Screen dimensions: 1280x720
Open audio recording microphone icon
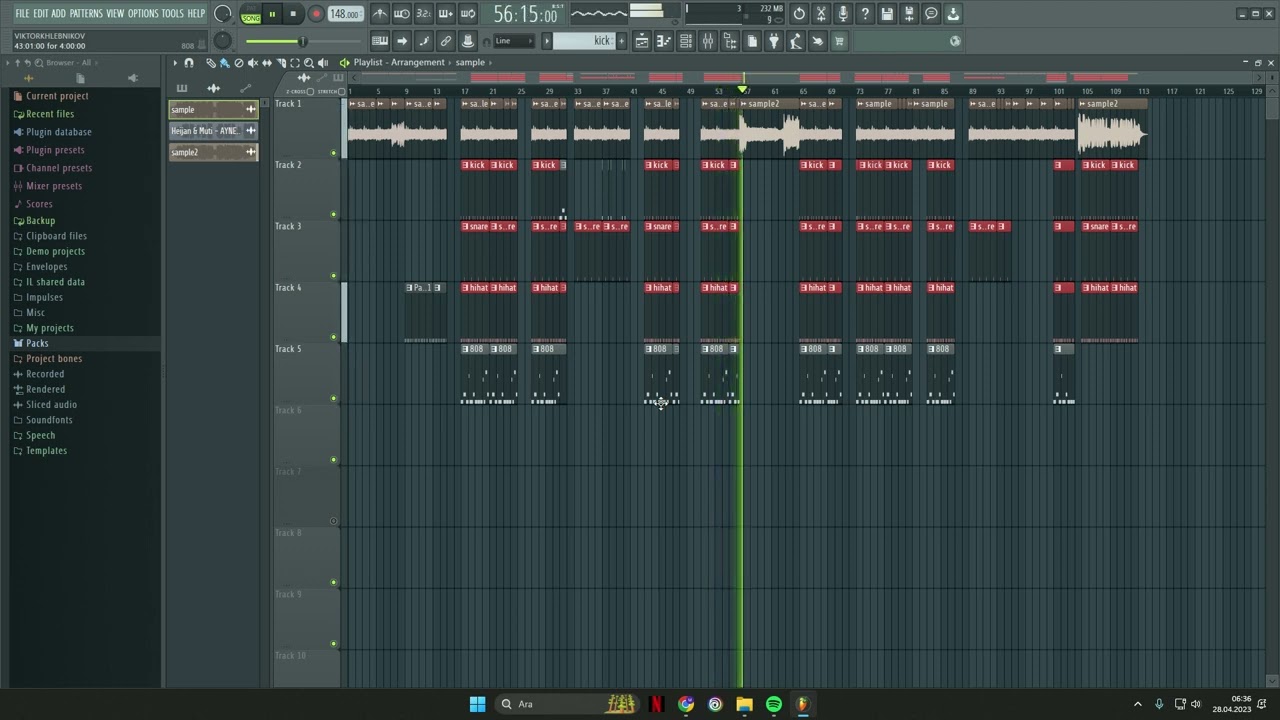click(x=843, y=14)
